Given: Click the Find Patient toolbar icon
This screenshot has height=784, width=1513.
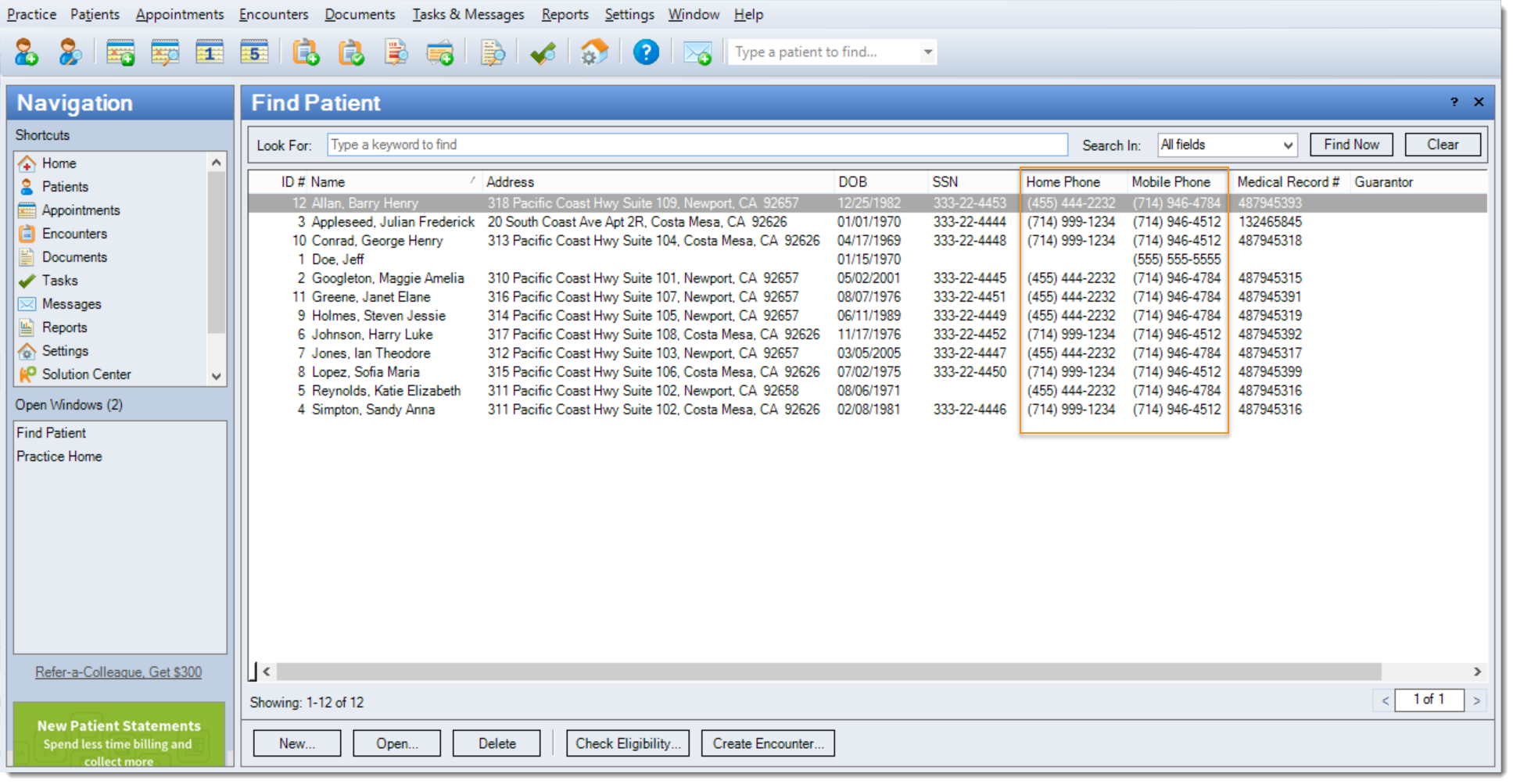Looking at the screenshot, I should click(70, 52).
